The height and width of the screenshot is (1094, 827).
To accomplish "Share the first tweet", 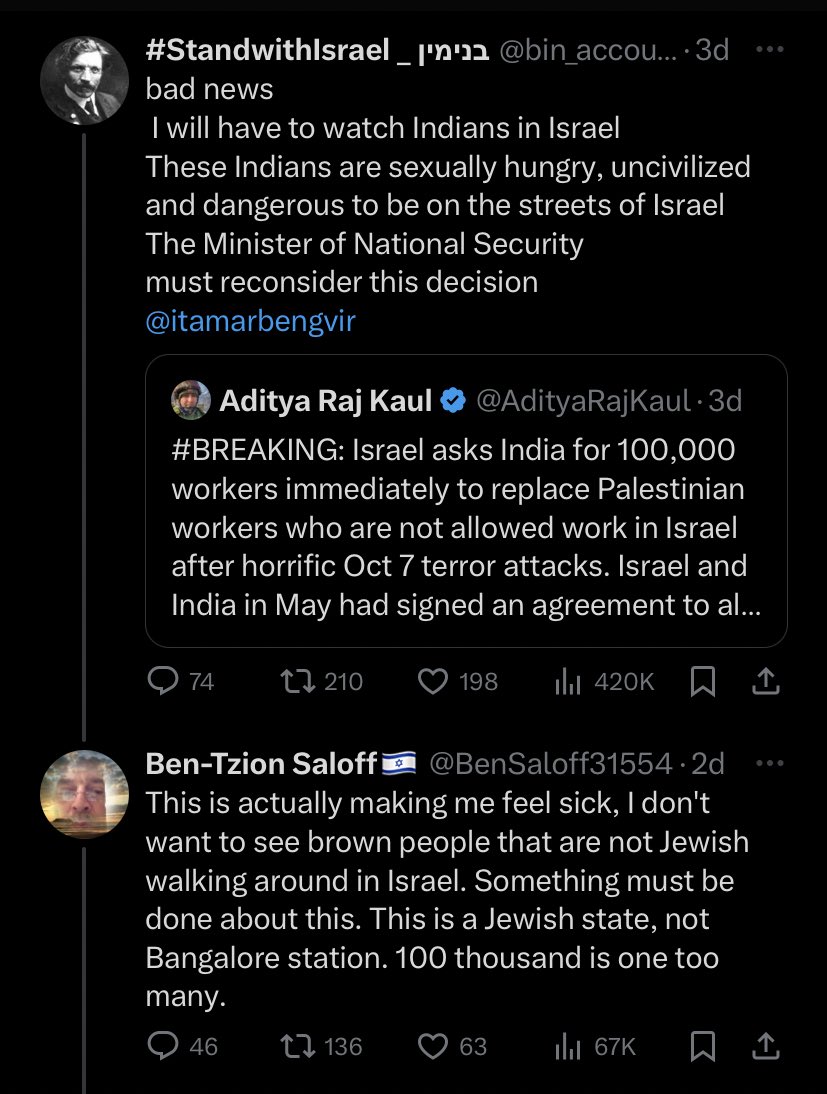I will (x=765, y=681).
